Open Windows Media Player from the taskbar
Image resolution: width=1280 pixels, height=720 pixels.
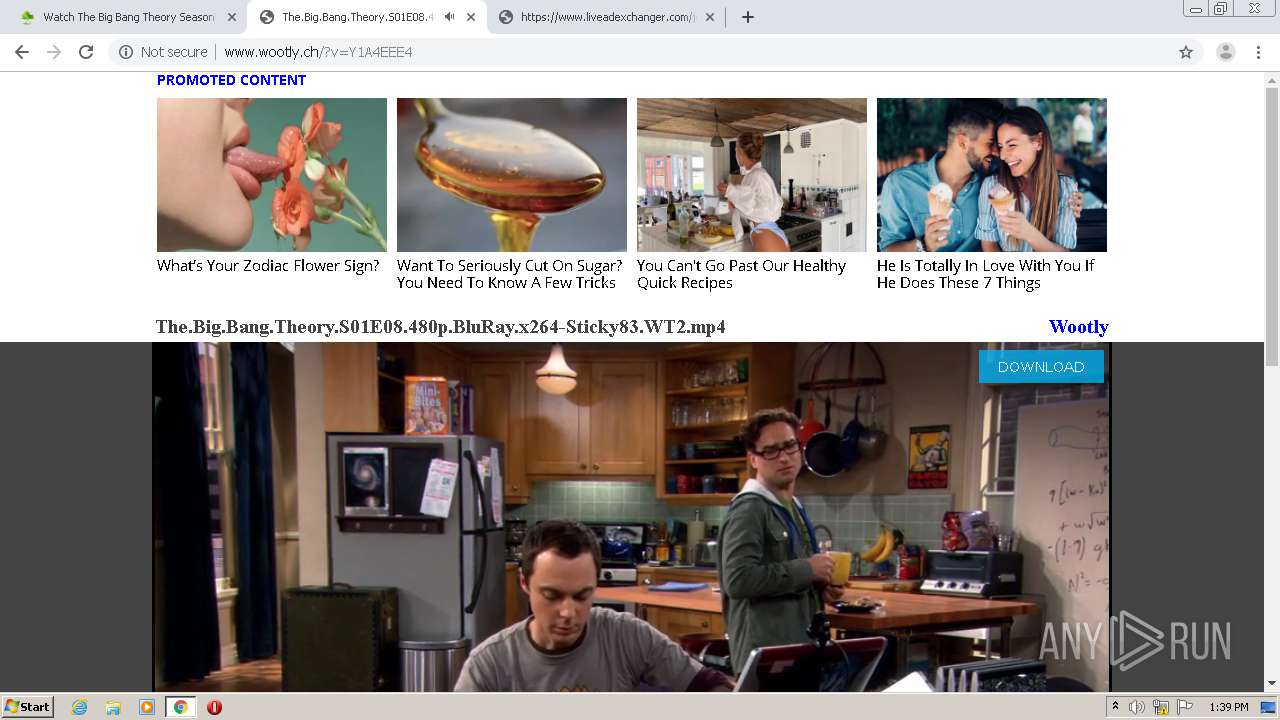(147, 707)
